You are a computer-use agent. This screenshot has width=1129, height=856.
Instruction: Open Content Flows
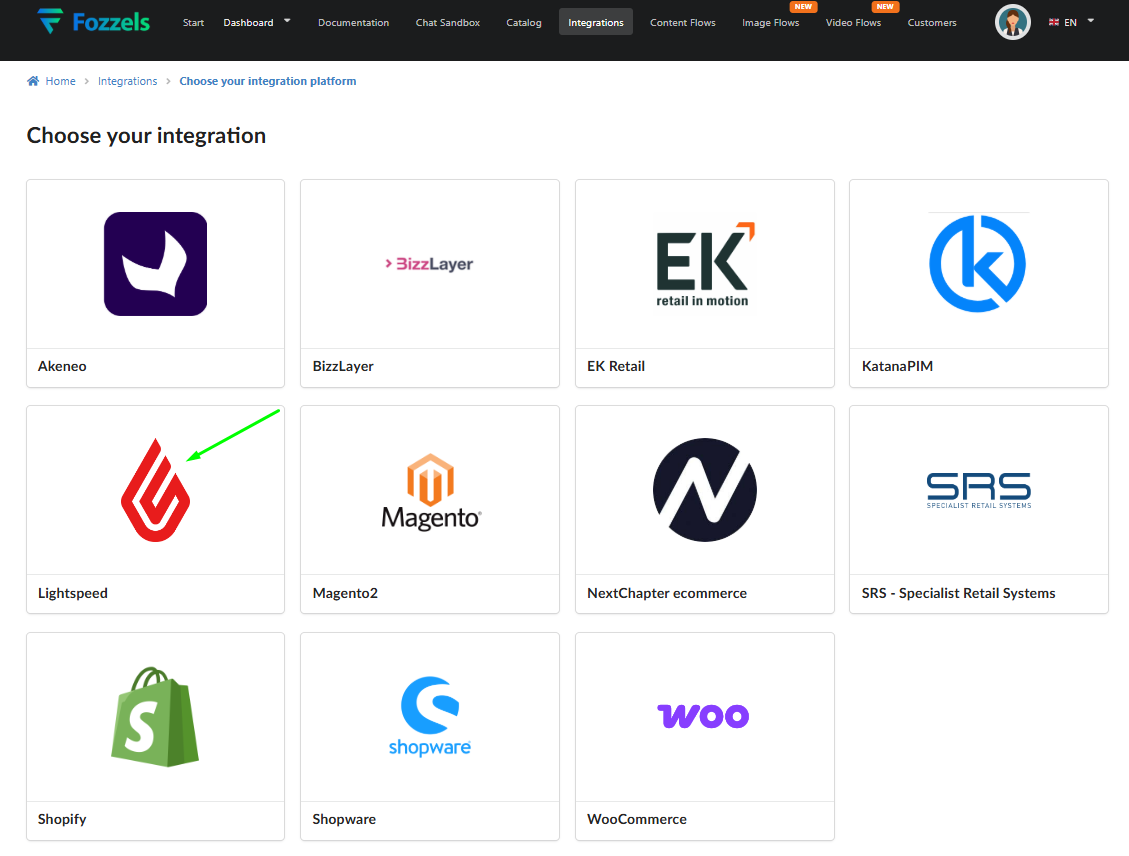[683, 22]
